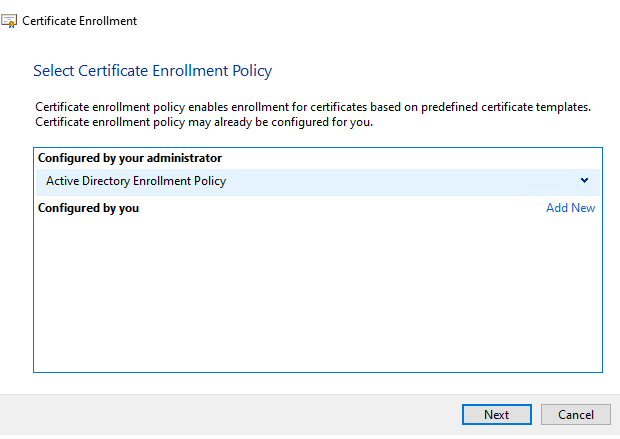Click the Select Certificate Enrollment Policy heading
Screen dimensions: 620x439
click(x=152, y=71)
